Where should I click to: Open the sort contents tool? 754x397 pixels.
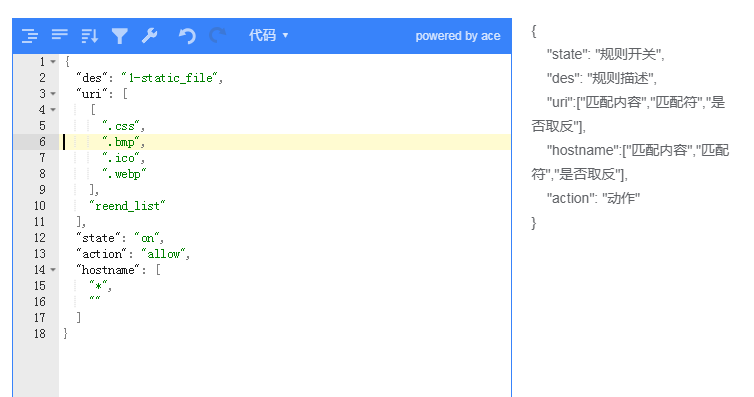click(x=90, y=36)
